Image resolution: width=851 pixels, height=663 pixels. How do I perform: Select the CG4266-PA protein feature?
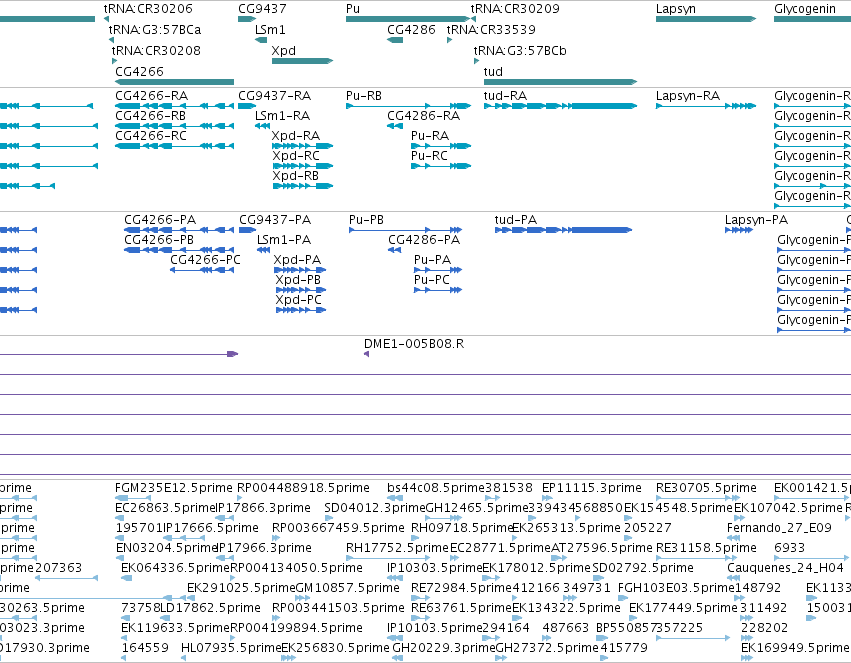(x=179, y=230)
